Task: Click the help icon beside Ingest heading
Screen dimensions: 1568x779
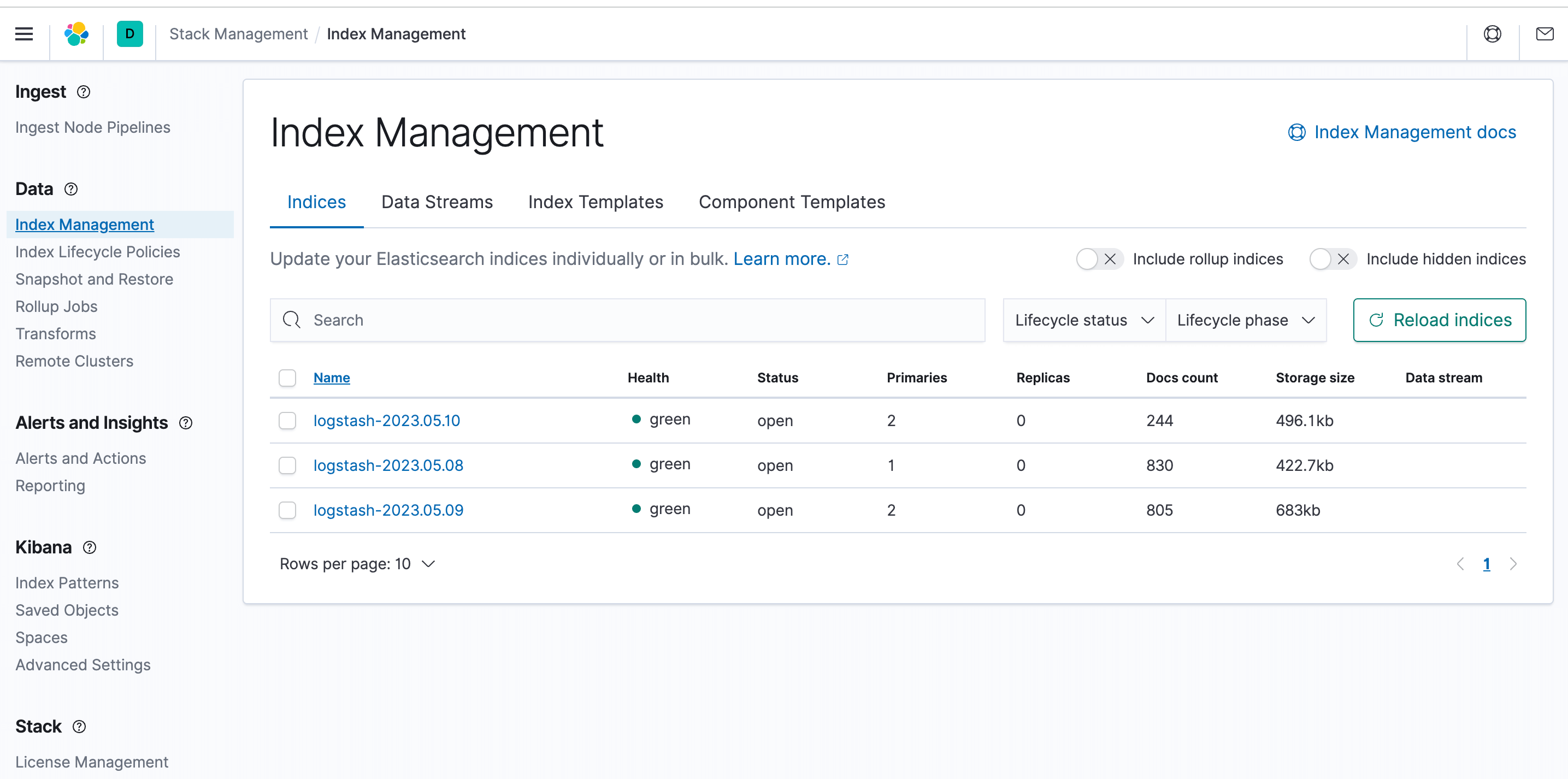Action: pos(84,92)
